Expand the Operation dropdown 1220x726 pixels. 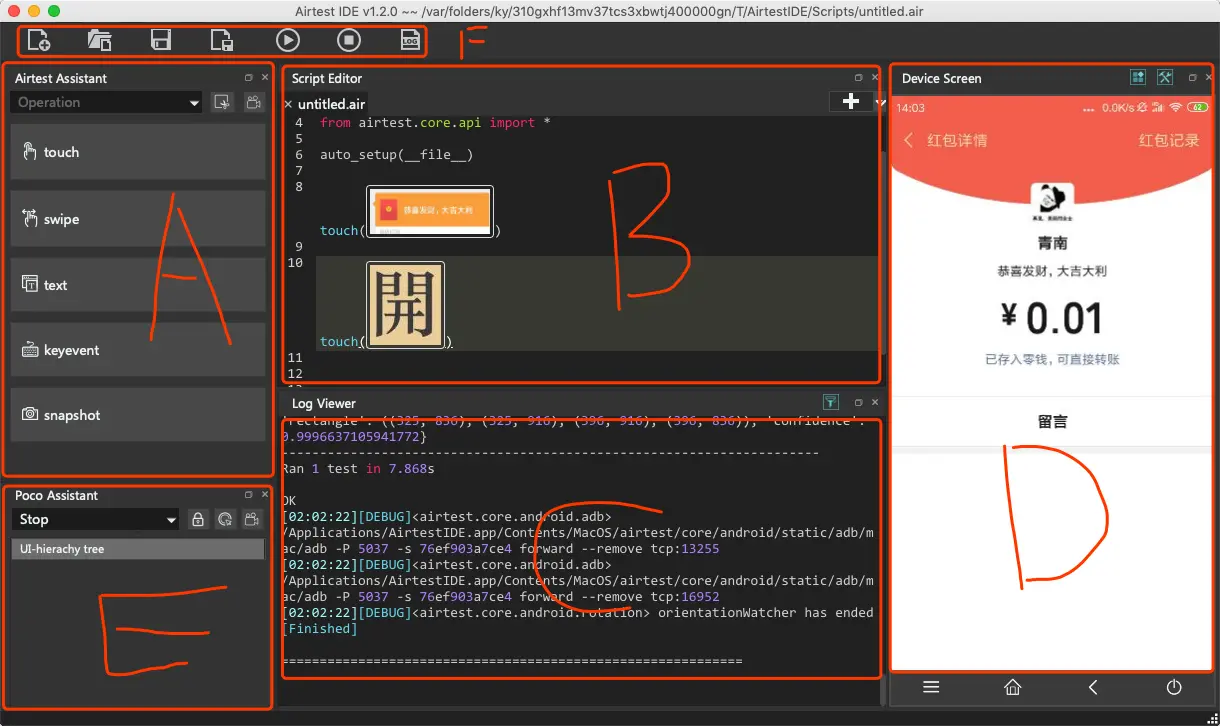tap(106, 102)
